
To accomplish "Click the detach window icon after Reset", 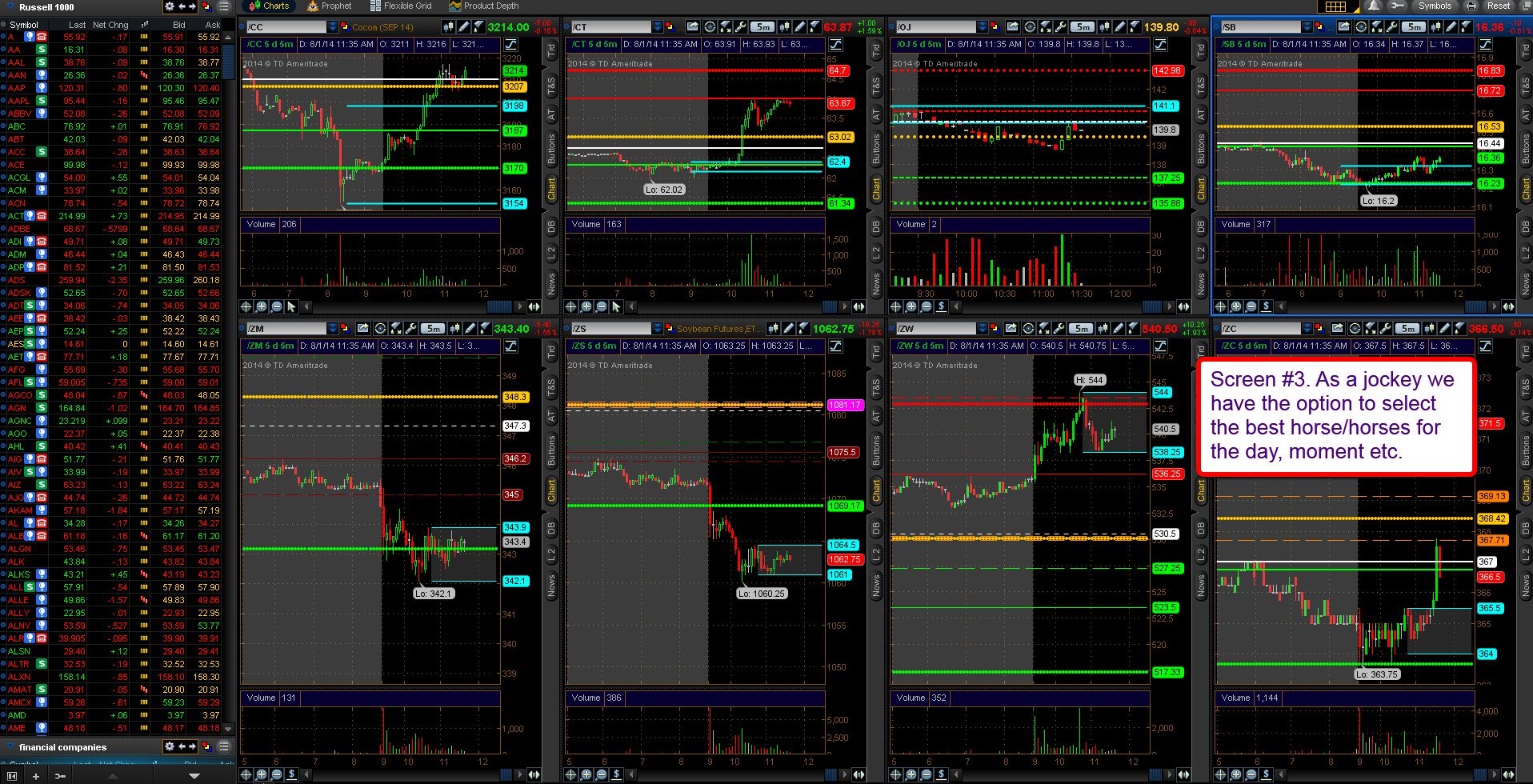I will tap(1527, 6).
